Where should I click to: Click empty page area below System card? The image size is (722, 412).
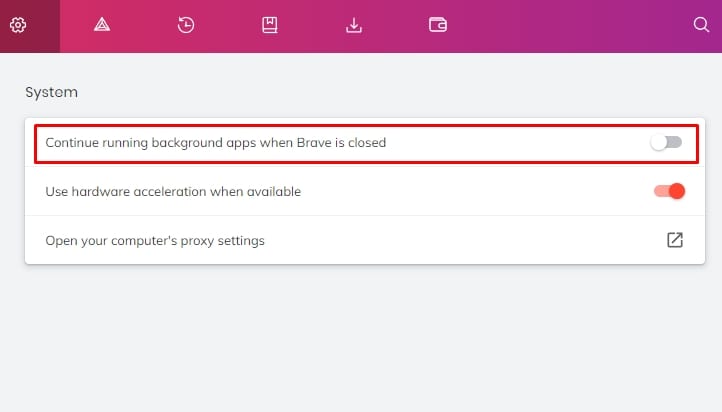pos(361,338)
